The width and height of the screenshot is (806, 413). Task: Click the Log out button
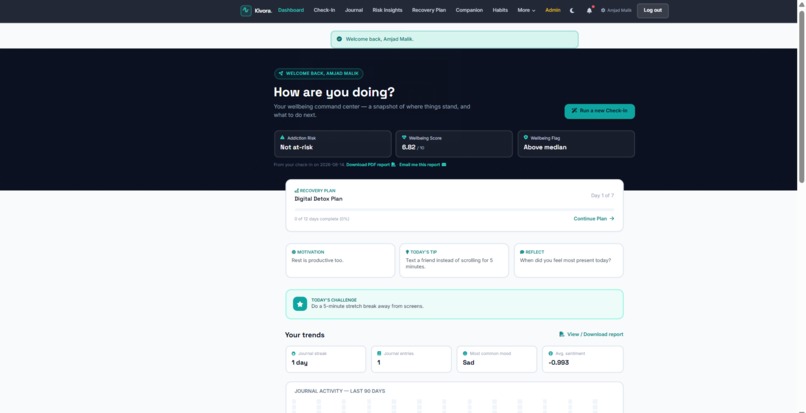coord(652,10)
